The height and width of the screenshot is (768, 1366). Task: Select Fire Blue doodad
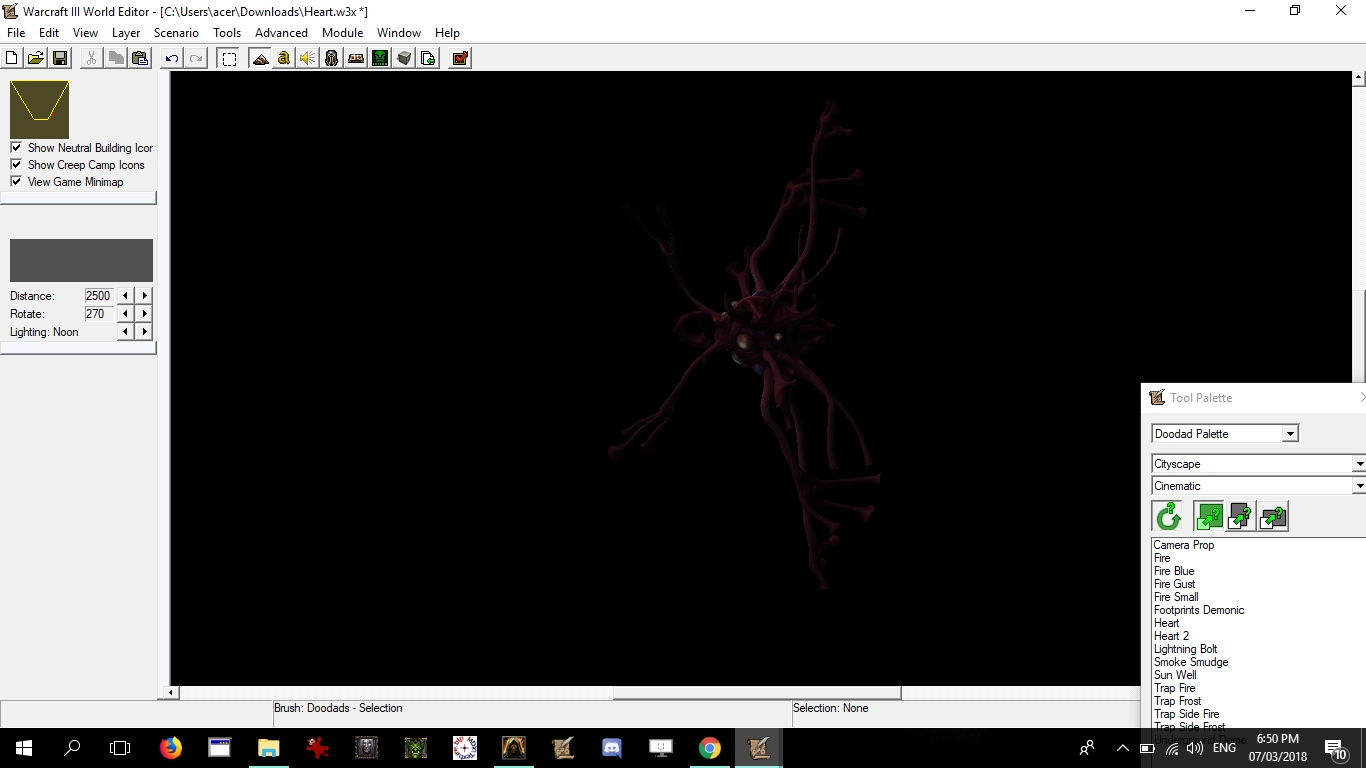coord(1174,571)
